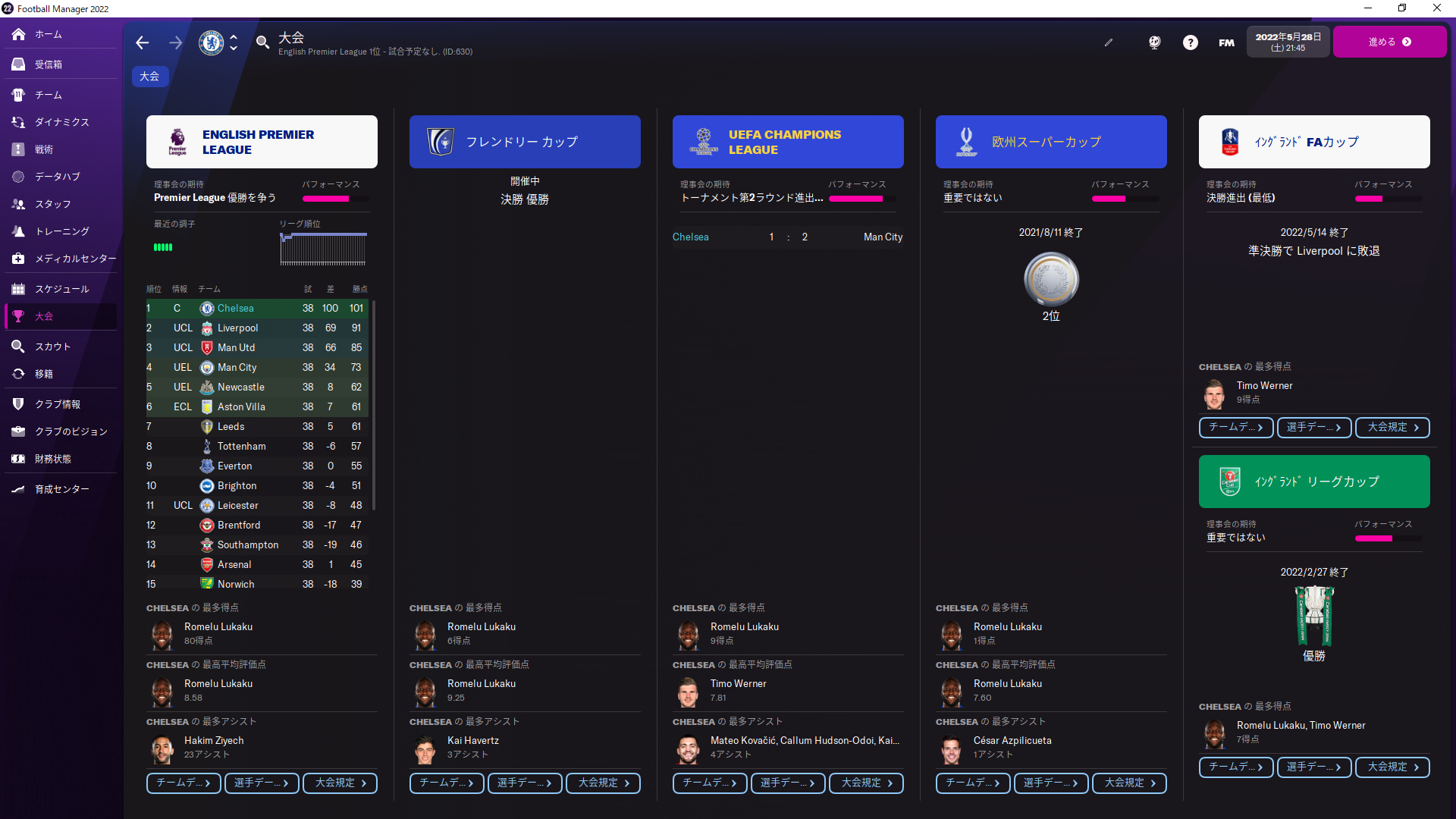The height and width of the screenshot is (819, 1456).
Task: Click Friendly Cup 選手データ button
Action: coord(525,783)
